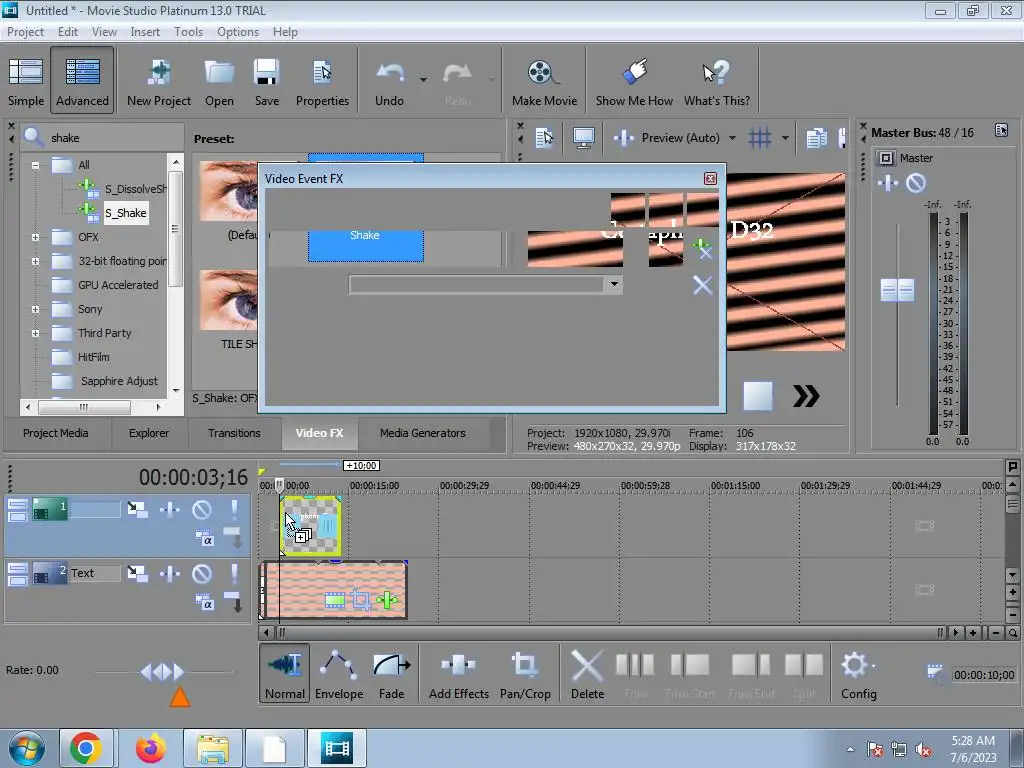The width and height of the screenshot is (1024, 768).
Task: Expand the OFX folder
Action: 35,237
